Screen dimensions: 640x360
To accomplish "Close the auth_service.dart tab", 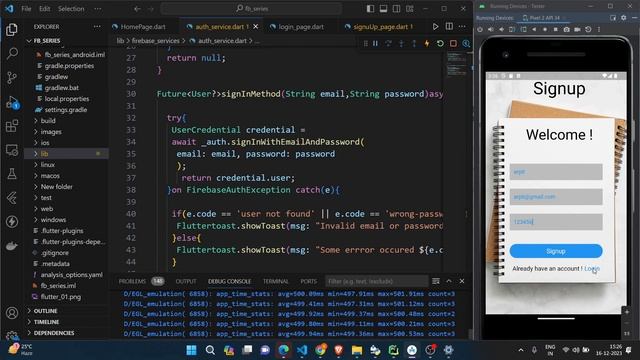I will click(x=256, y=27).
